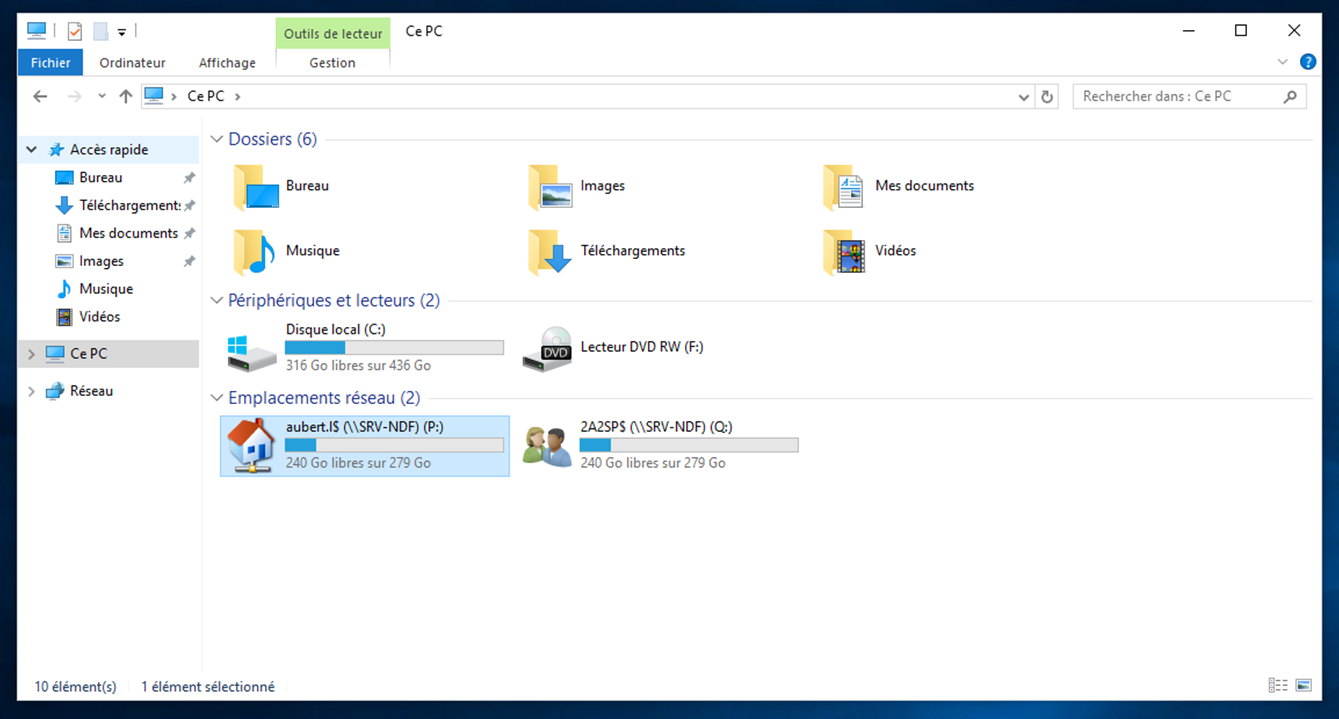Click the refresh button beside address bar
This screenshot has width=1339, height=719.
(x=1047, y=97)
